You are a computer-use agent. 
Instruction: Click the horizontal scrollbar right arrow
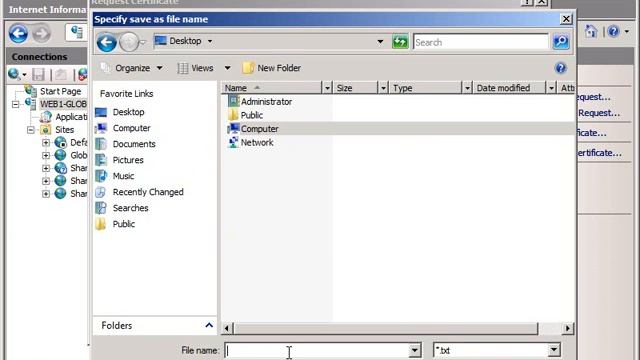point(567,328)
